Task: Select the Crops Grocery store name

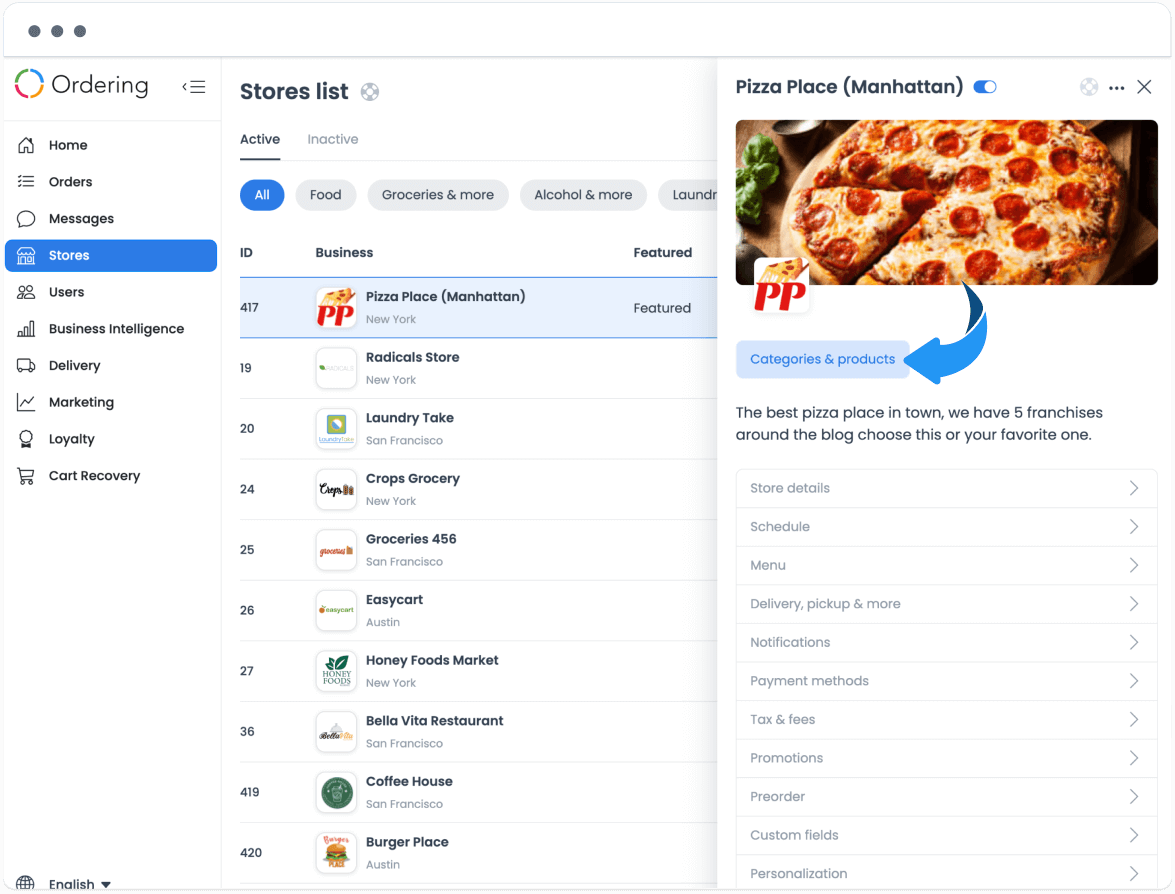Action: (412, 479)
